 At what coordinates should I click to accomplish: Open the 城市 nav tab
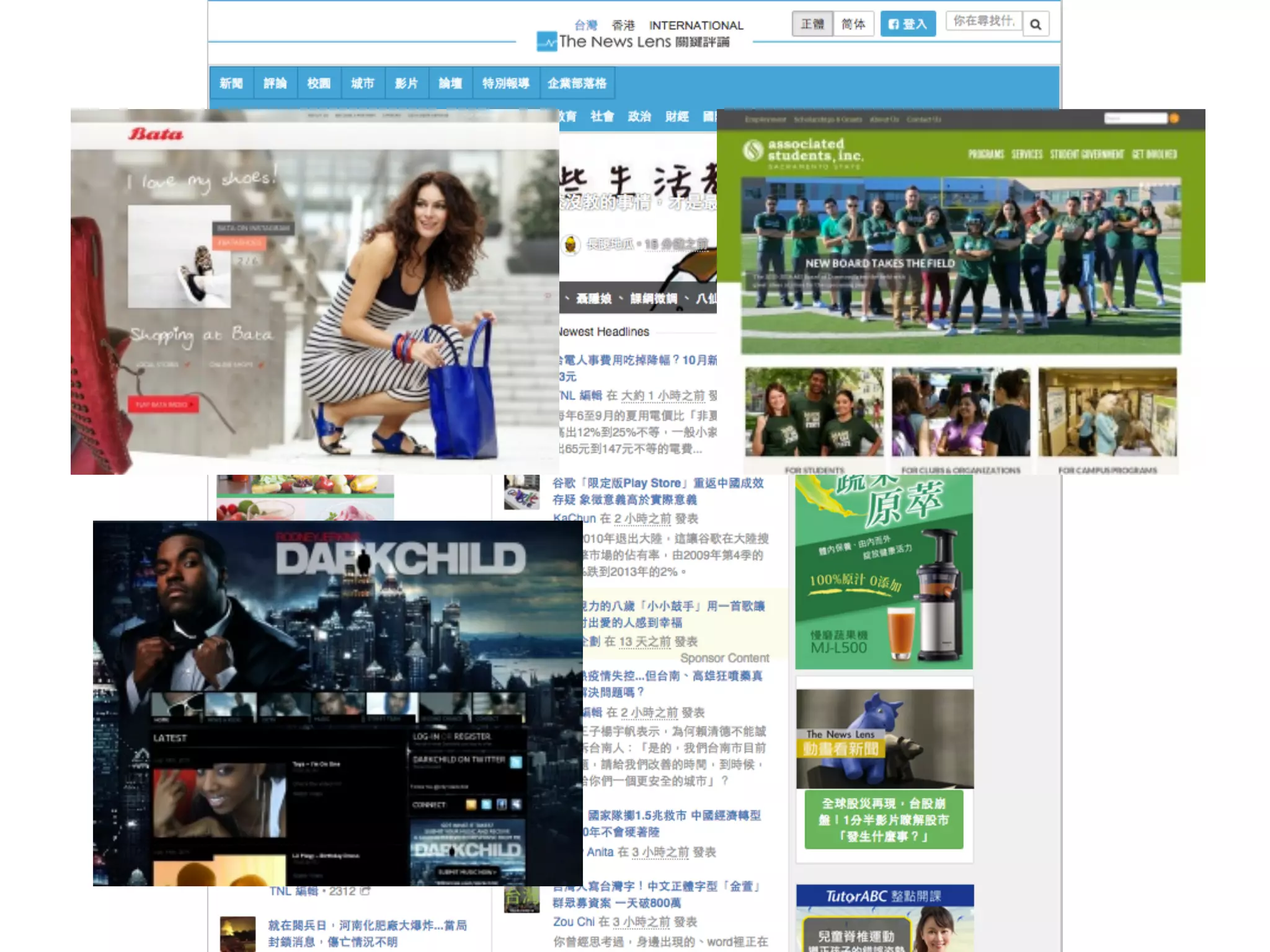click(362, 84)
